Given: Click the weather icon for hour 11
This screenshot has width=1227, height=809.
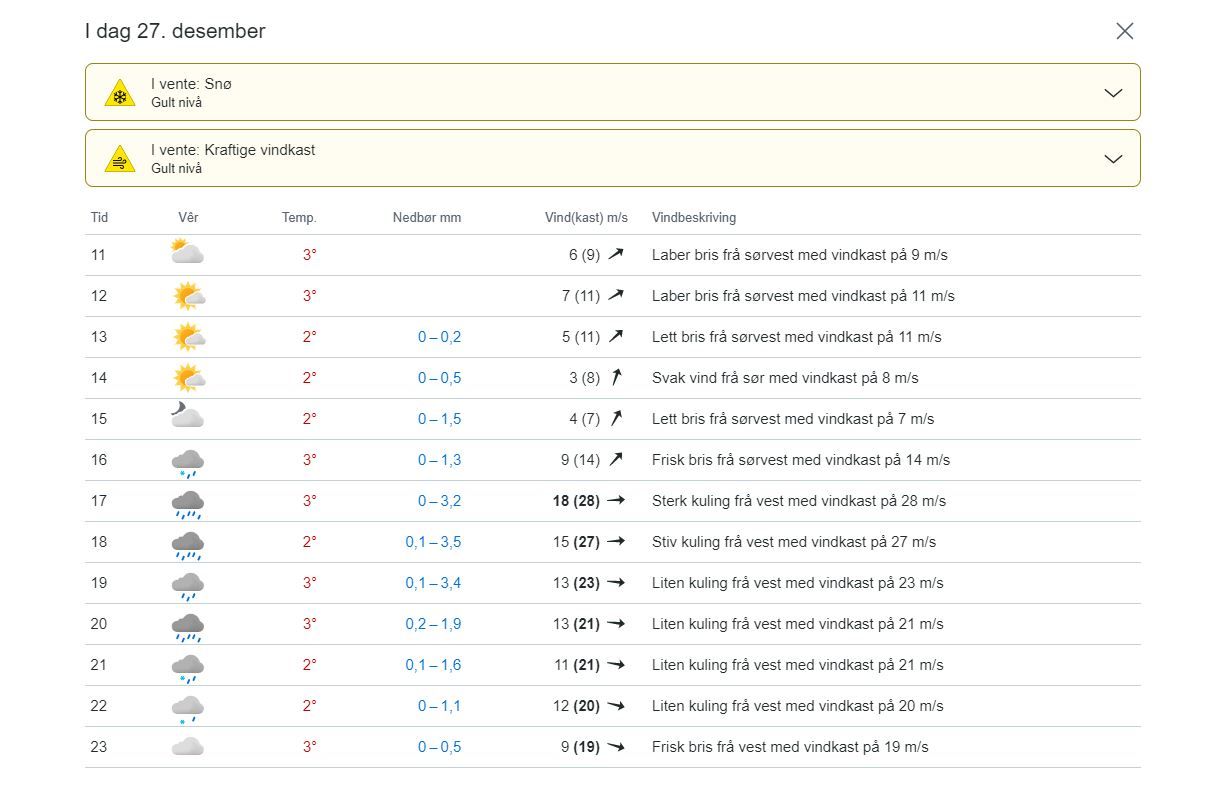Looking at the screenshot, I should [x=187, y=252].
